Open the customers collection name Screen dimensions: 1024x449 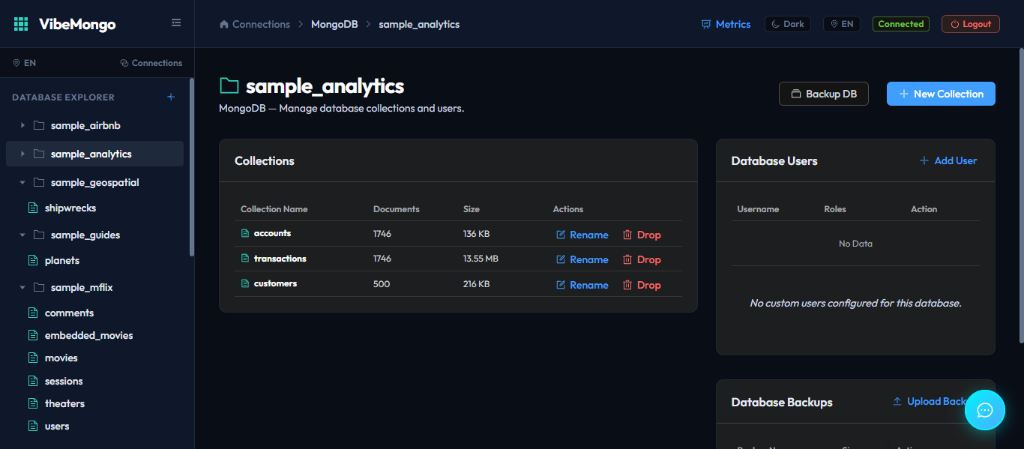pyautogui.click(x=276, y=283)
